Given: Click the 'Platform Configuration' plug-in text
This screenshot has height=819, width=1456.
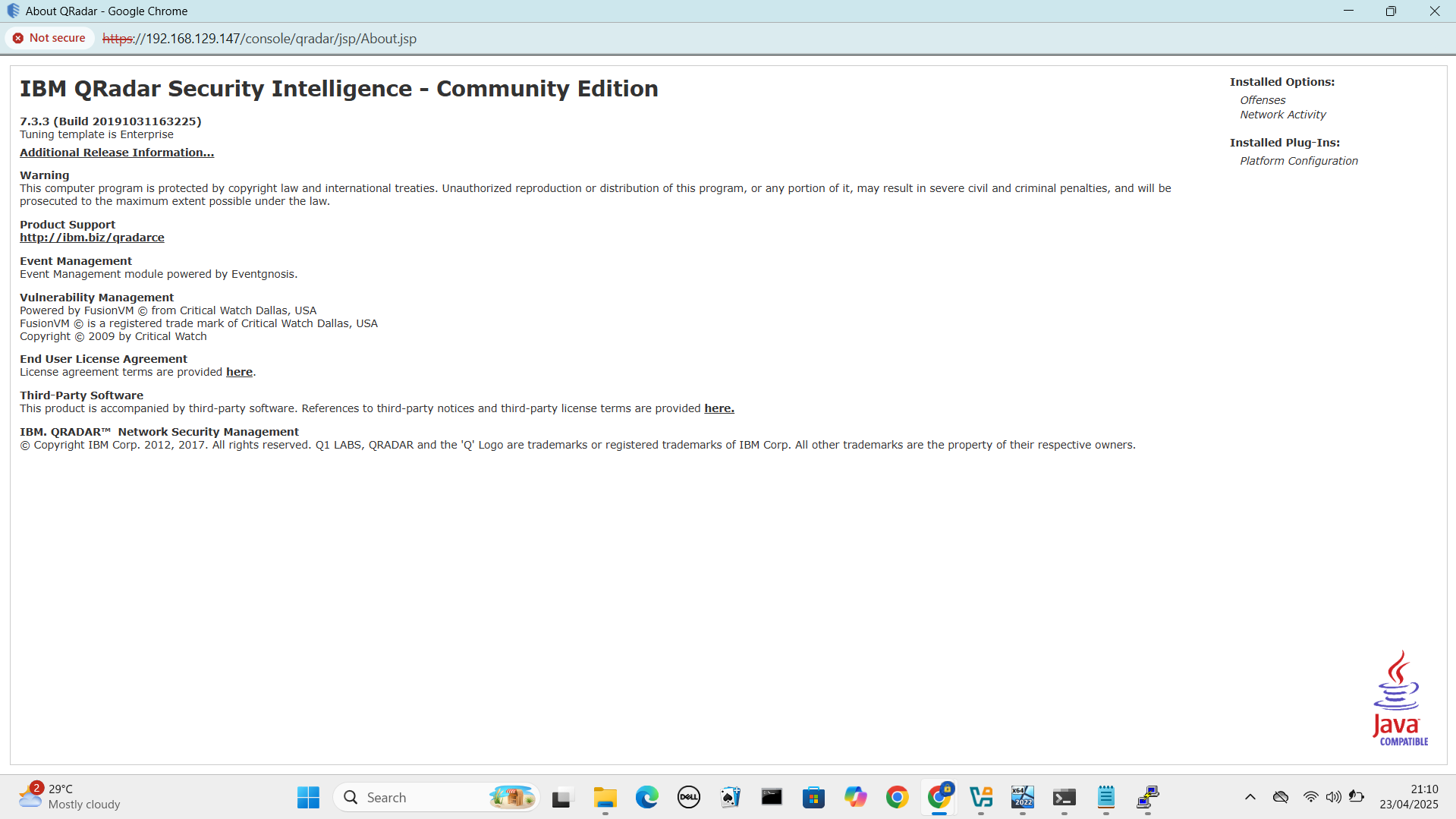Looking at the screenshot, I should tap(1299, 161).
